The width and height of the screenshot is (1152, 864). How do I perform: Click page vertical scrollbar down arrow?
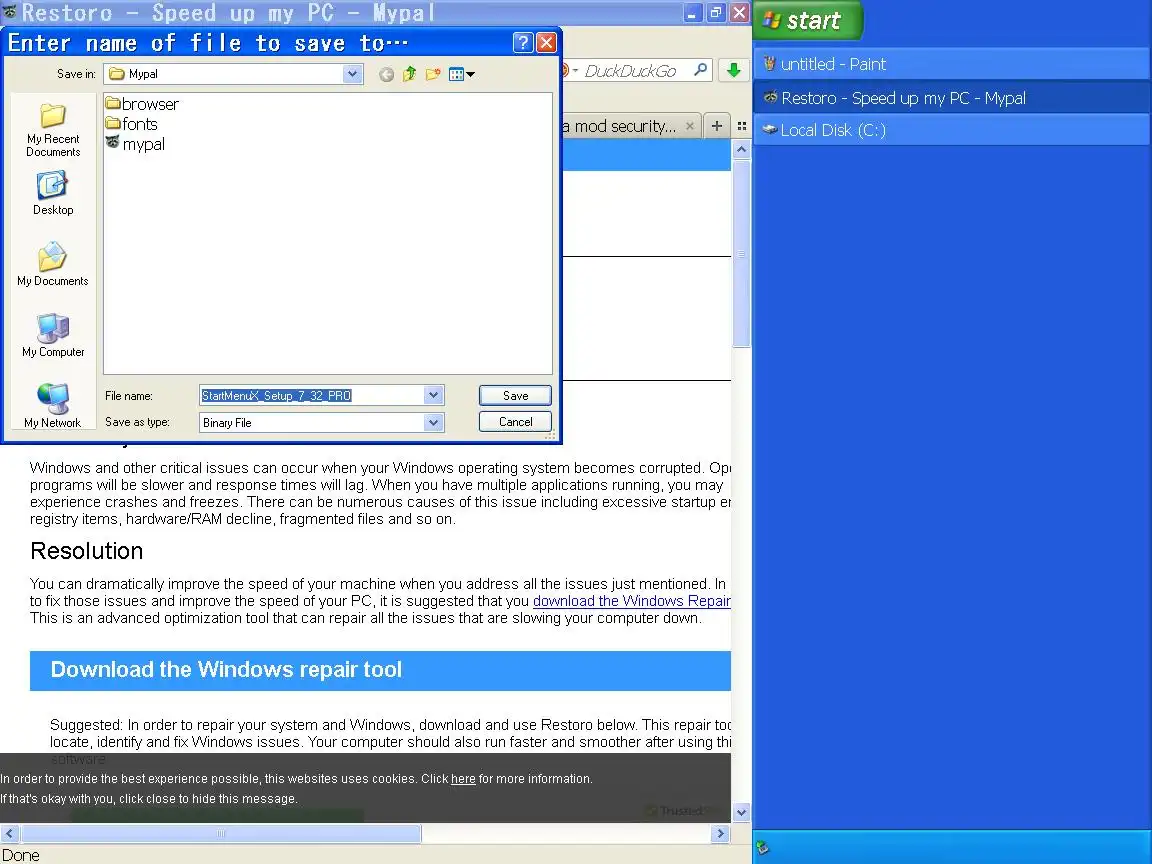(741, 813)
